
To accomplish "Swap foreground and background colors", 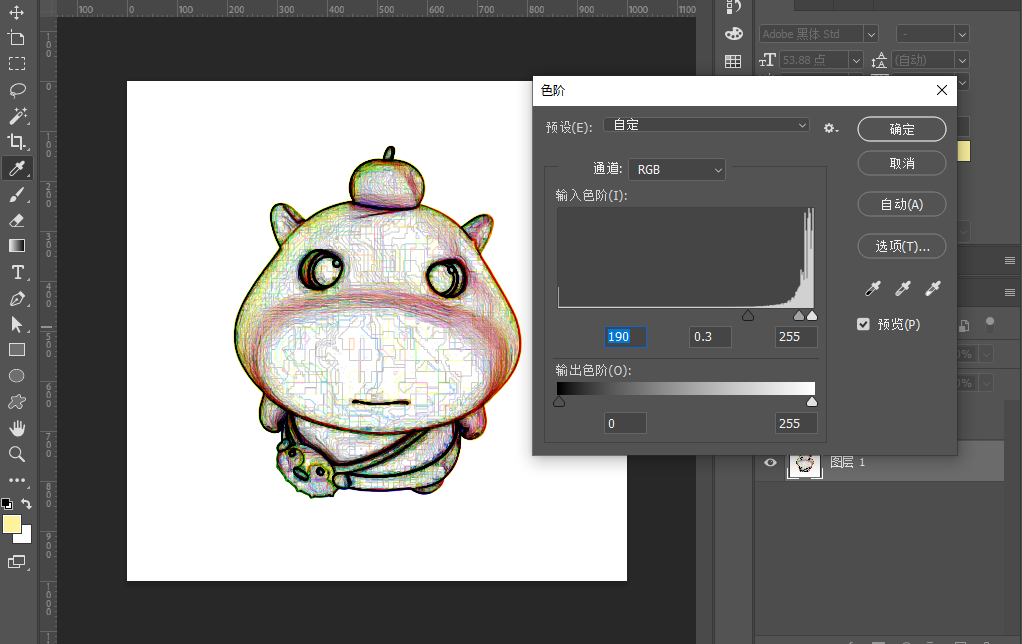I will click(x=27, y=503).
